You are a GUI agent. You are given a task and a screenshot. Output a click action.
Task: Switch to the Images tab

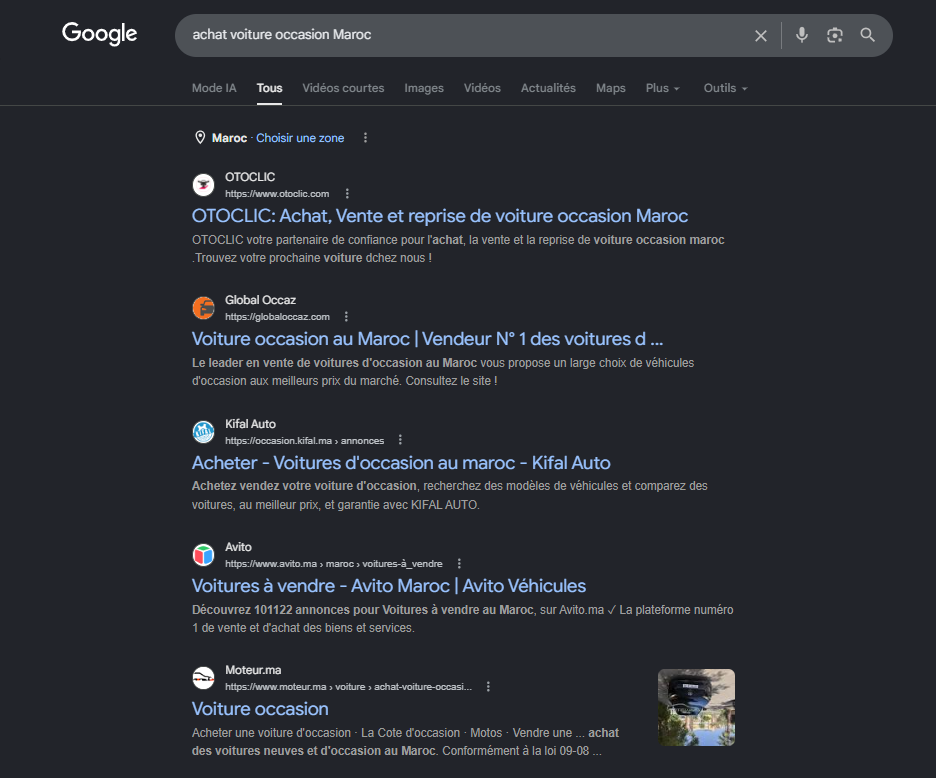point(424,88)
